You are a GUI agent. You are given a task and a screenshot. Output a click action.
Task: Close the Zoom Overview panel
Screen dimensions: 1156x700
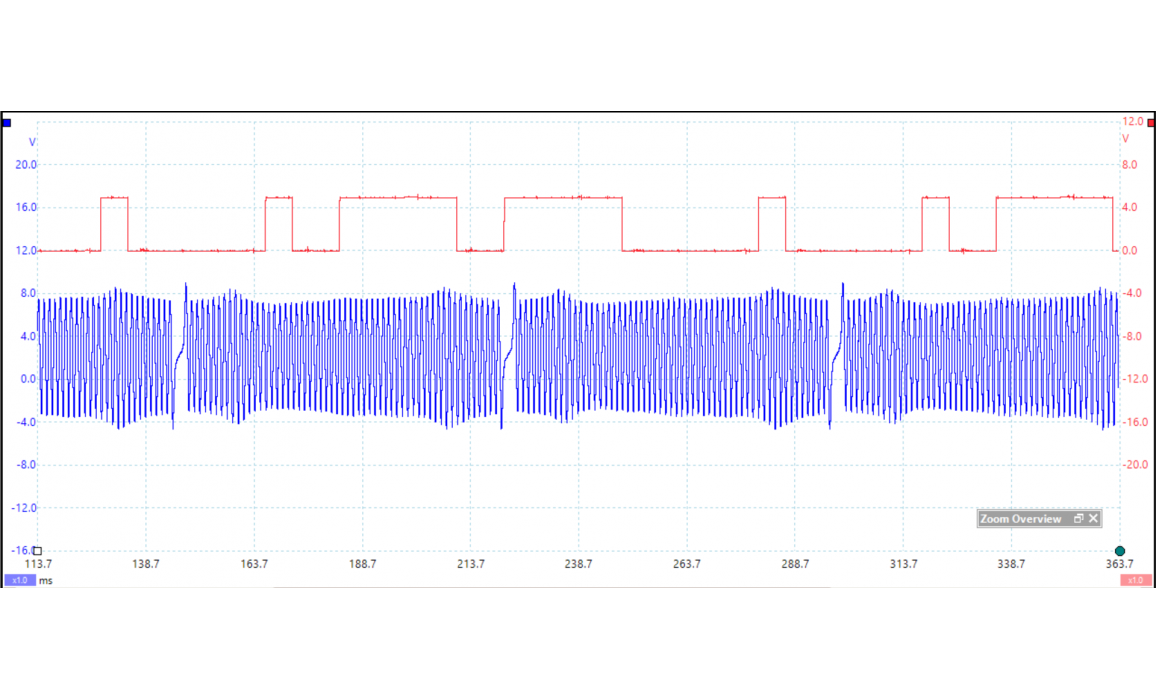click(x=1093, y=519)
